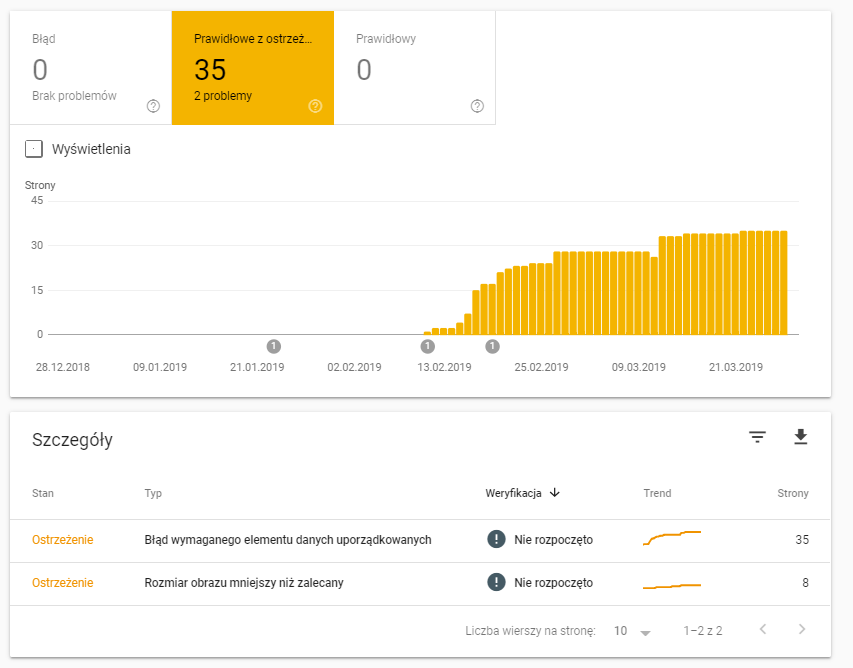This screenshot has width=853, height=668.
Task: Enable the Wyświetlenia checkbox
Action: [x=34, y=149]
